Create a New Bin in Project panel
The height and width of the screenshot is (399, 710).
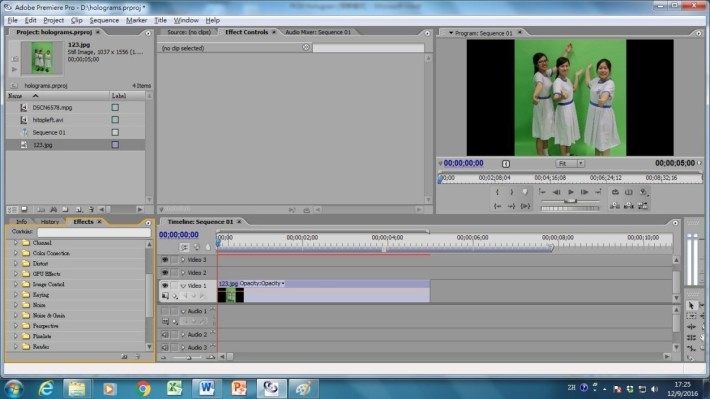pos(66,210)
